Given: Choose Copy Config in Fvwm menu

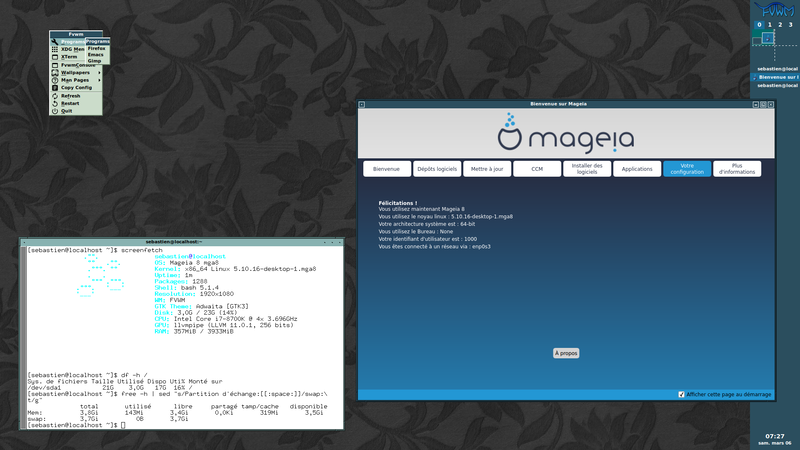Looking at the screenshot, I should tap(76, 88).
